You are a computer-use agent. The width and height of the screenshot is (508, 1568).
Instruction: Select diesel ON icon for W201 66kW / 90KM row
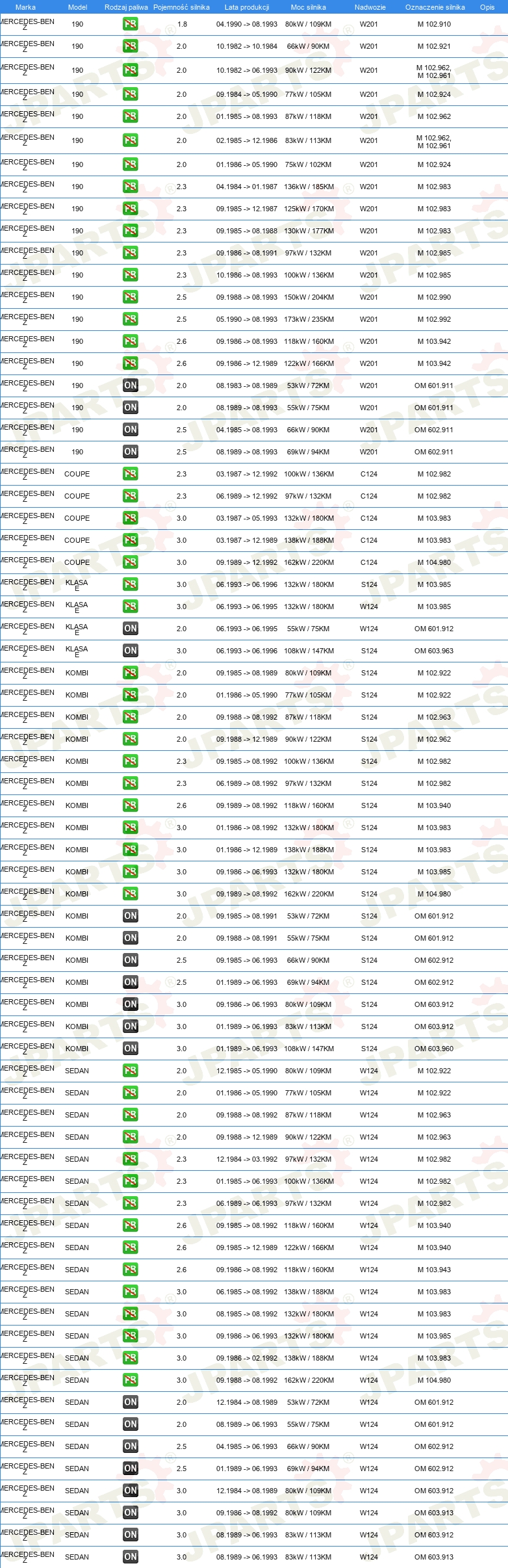point(131,430)
